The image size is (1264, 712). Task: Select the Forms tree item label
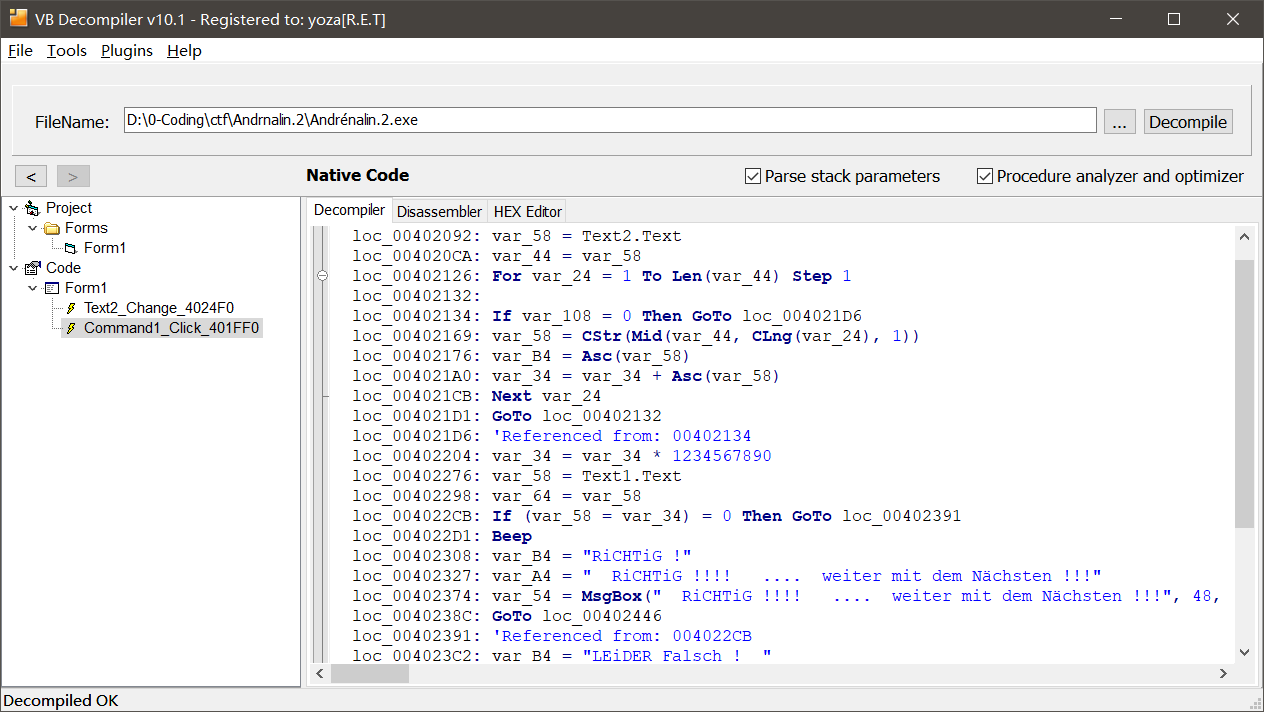click(x=86, y=228)
